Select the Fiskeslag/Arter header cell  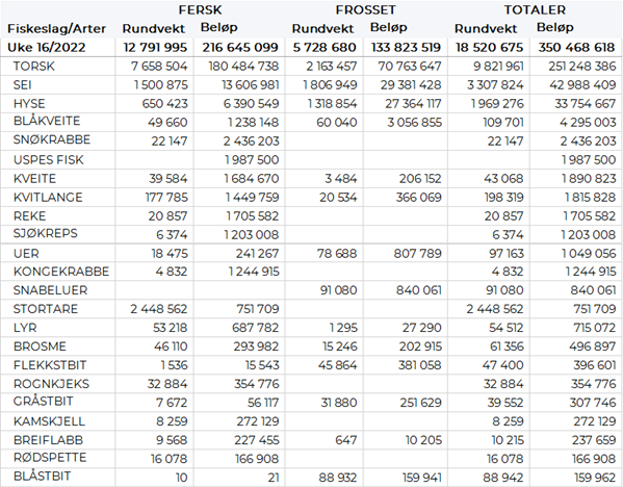tap(51, 28)
